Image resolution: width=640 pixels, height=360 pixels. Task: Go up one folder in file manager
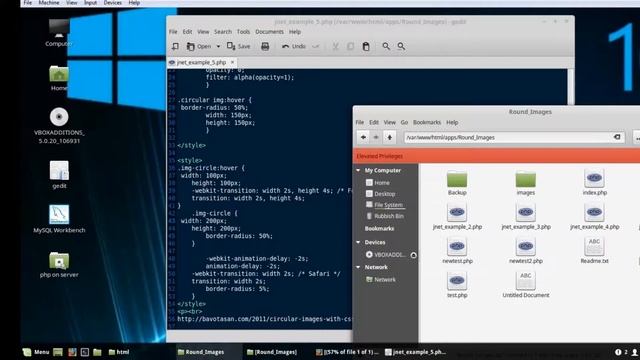click(x=389, y=137)
